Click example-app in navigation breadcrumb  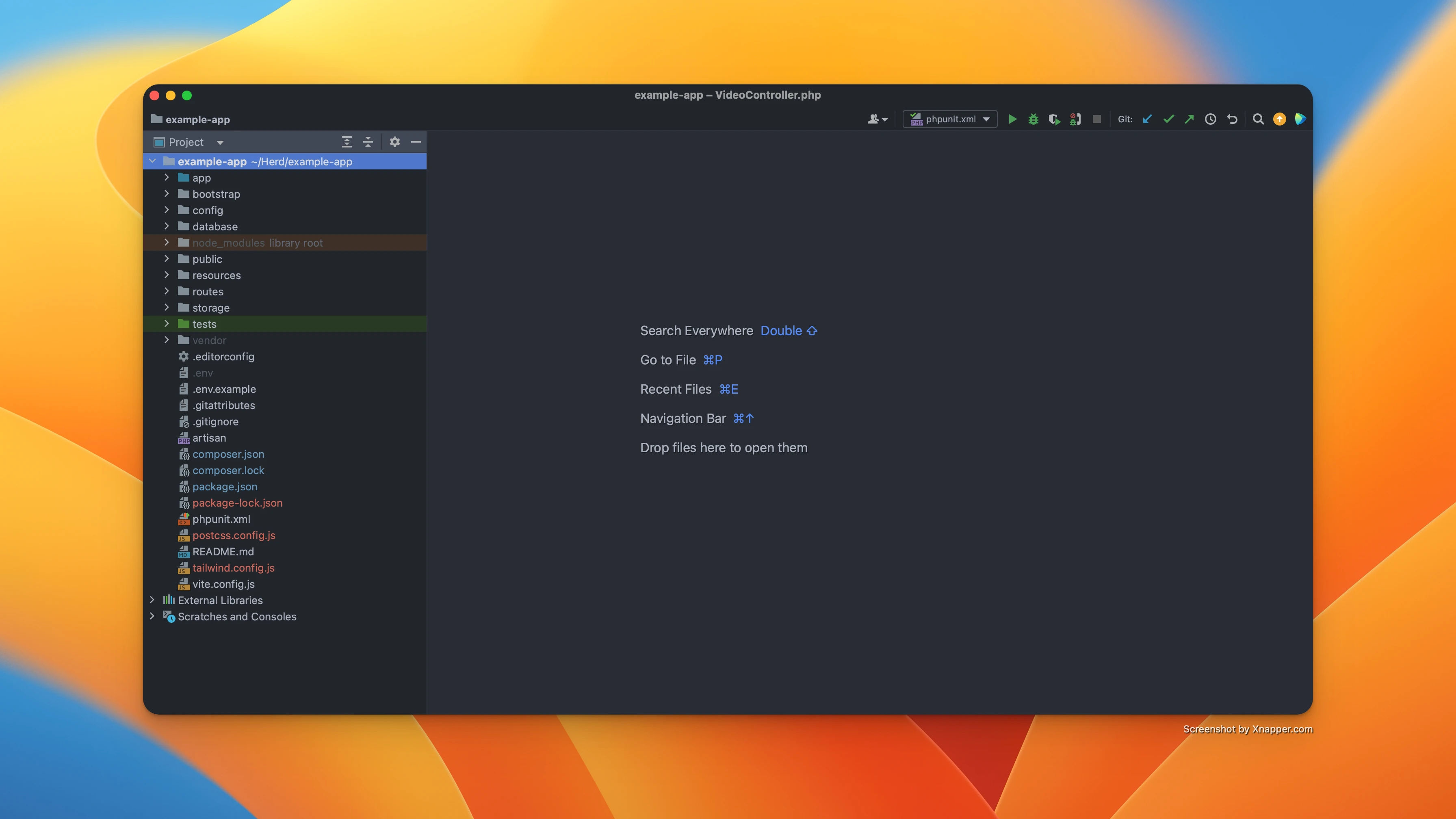coord(191,120)
